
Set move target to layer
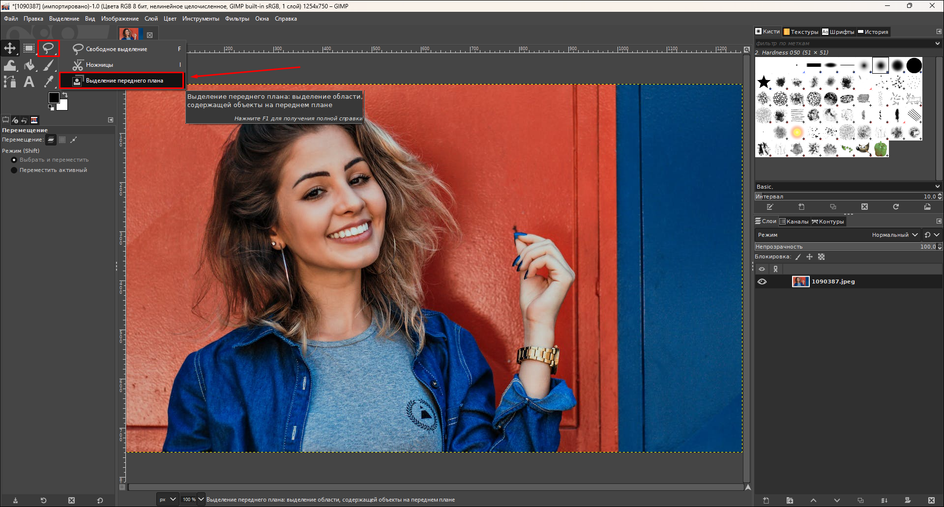click(51, 140)
